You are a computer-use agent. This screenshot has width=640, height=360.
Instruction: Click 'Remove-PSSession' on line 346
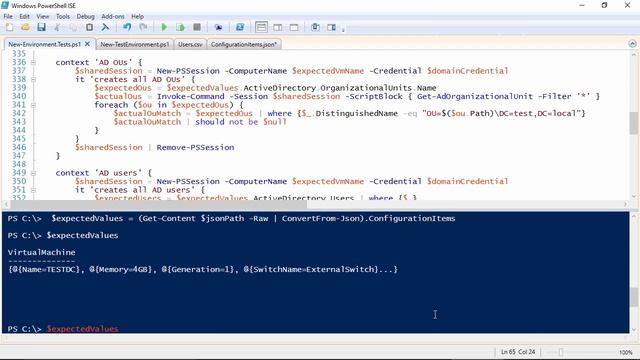[x=195, y=147]
